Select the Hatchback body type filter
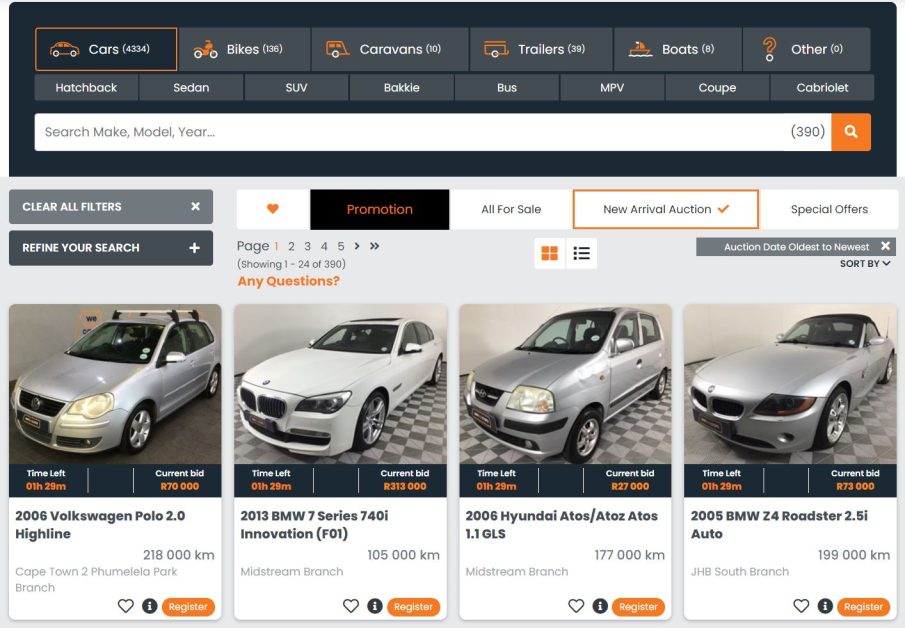This screenshot has width=905, height=628. point(86,88)
